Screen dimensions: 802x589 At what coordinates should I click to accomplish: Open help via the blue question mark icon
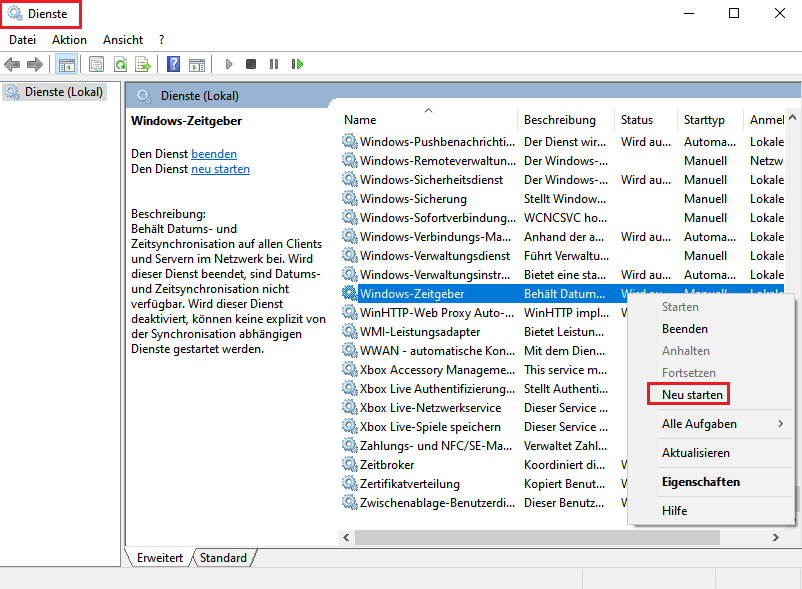pos(173,64)
